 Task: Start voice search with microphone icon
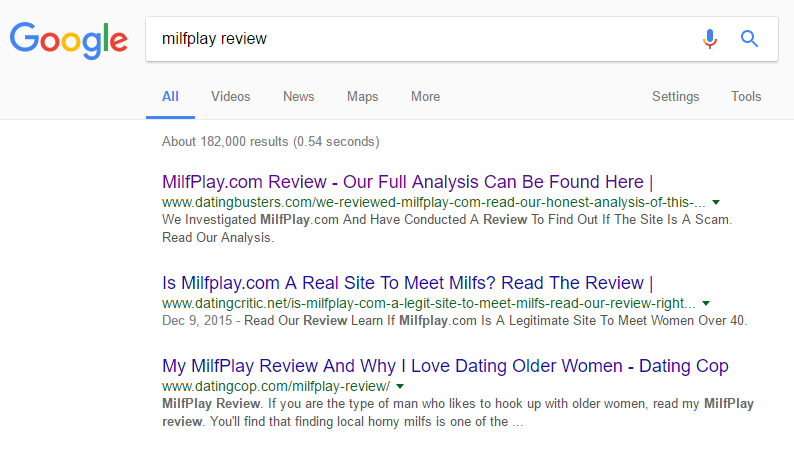pyautogui.click(x=710, y=39)
